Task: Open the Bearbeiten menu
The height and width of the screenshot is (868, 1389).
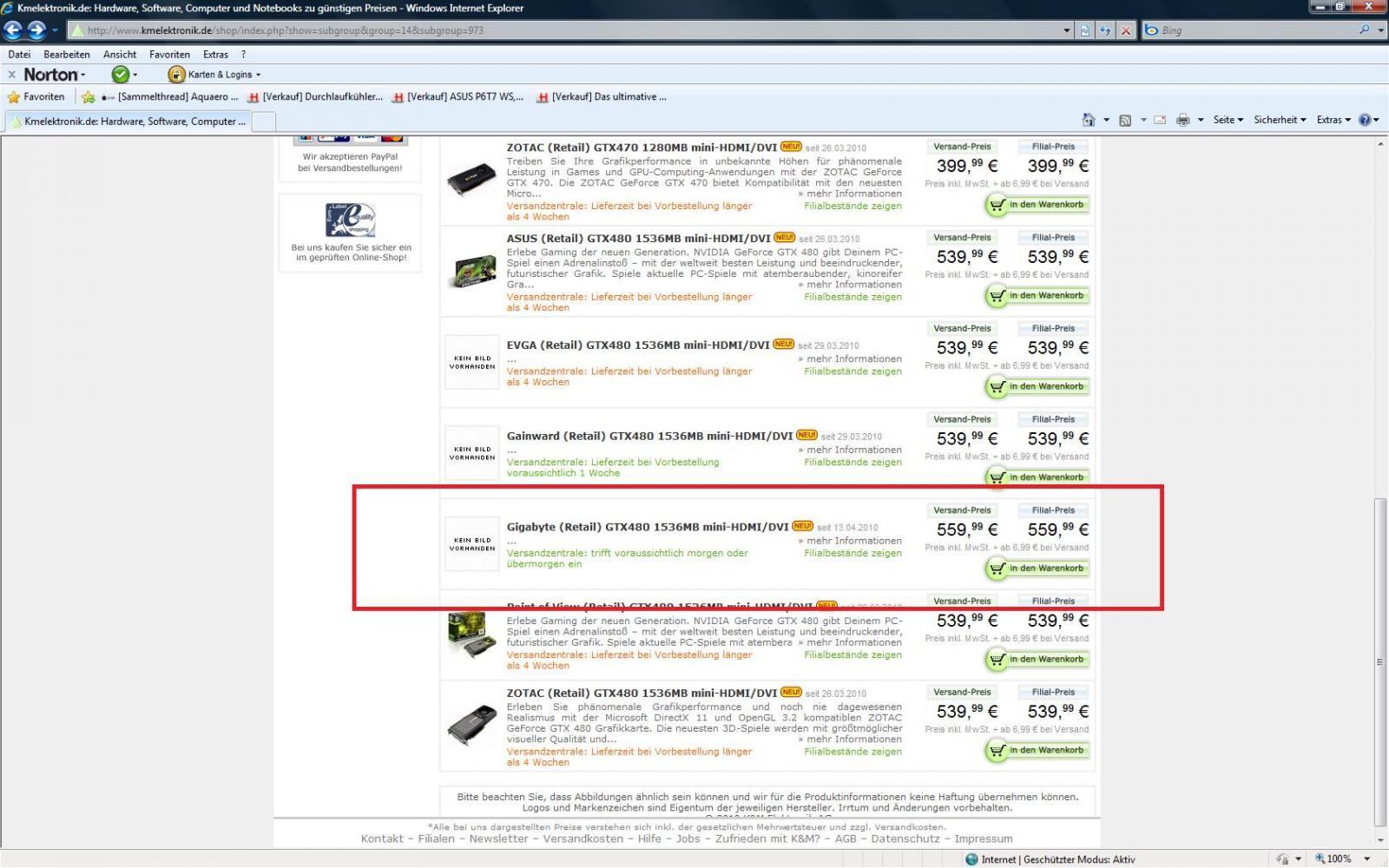Action: 67,54
